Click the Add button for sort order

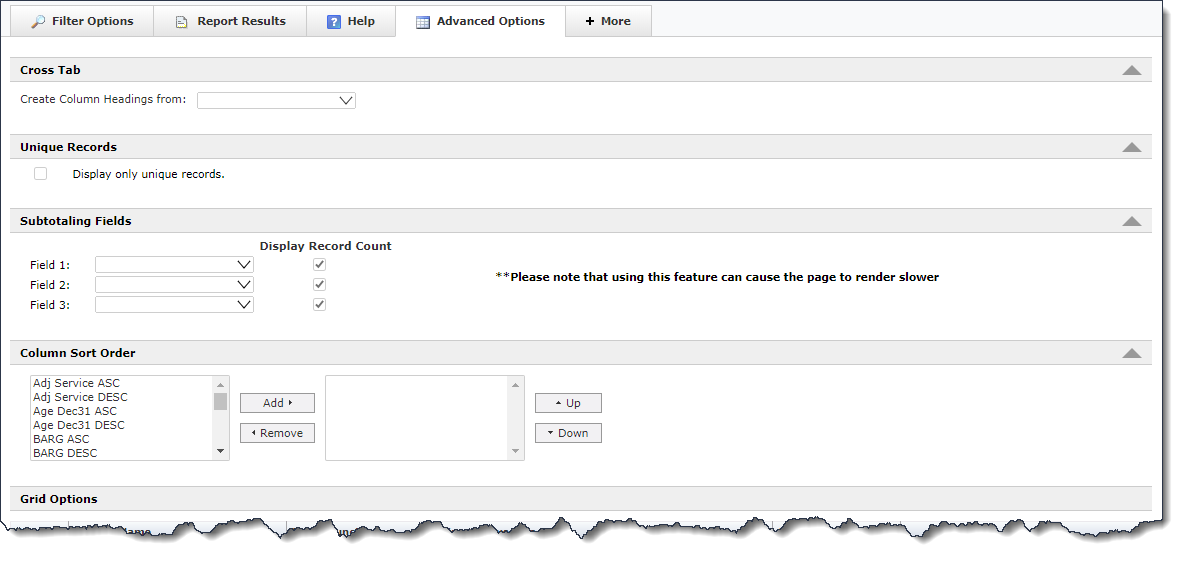[x=277, y=403]
